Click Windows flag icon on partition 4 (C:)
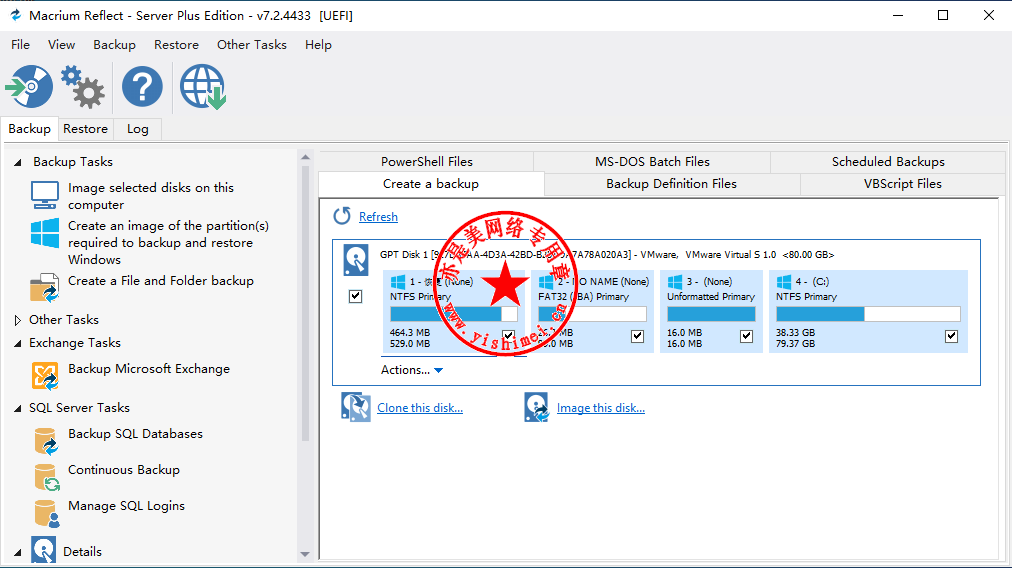The height and width of the screenshot is (568, 1012). 784,281
